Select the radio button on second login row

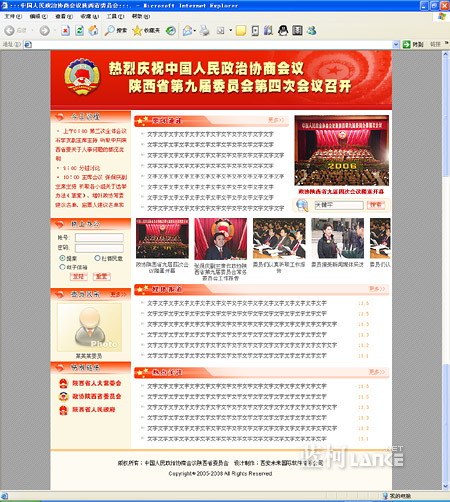point(62,267)
